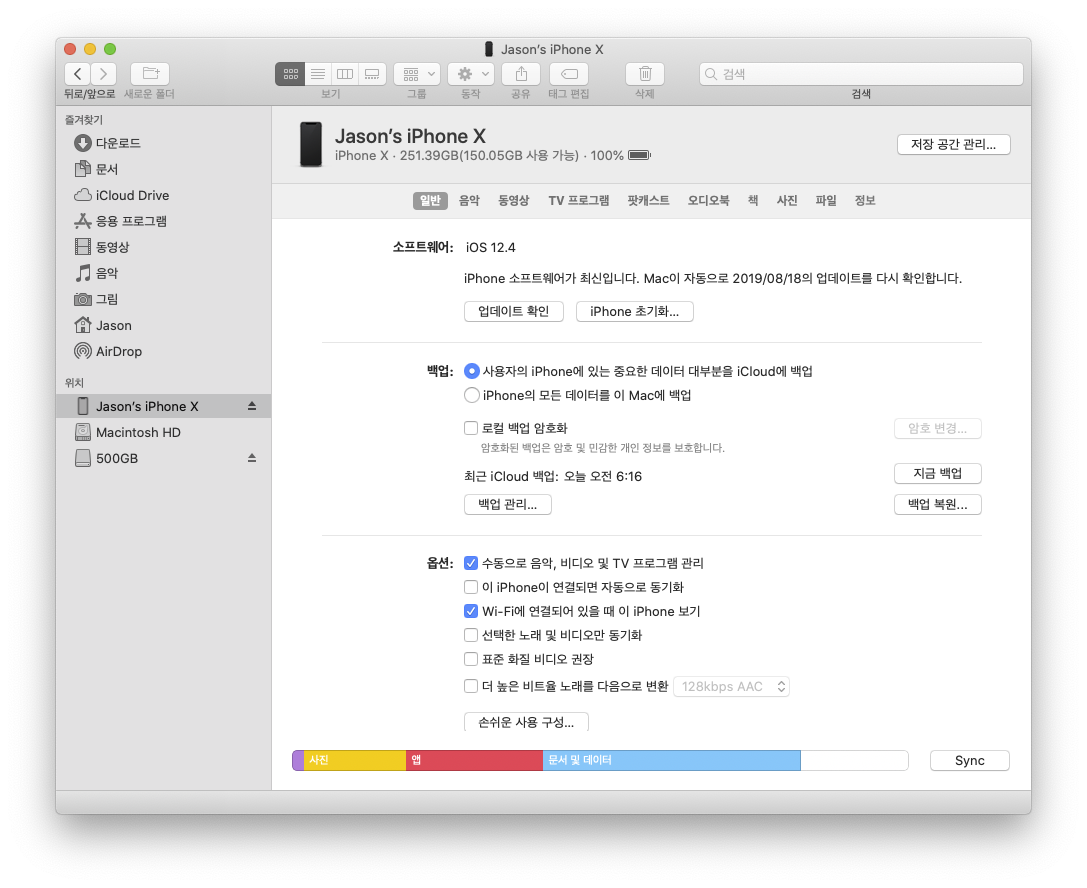Click the yellow 사진 storage segment
1087x888 pixels.
355,760
